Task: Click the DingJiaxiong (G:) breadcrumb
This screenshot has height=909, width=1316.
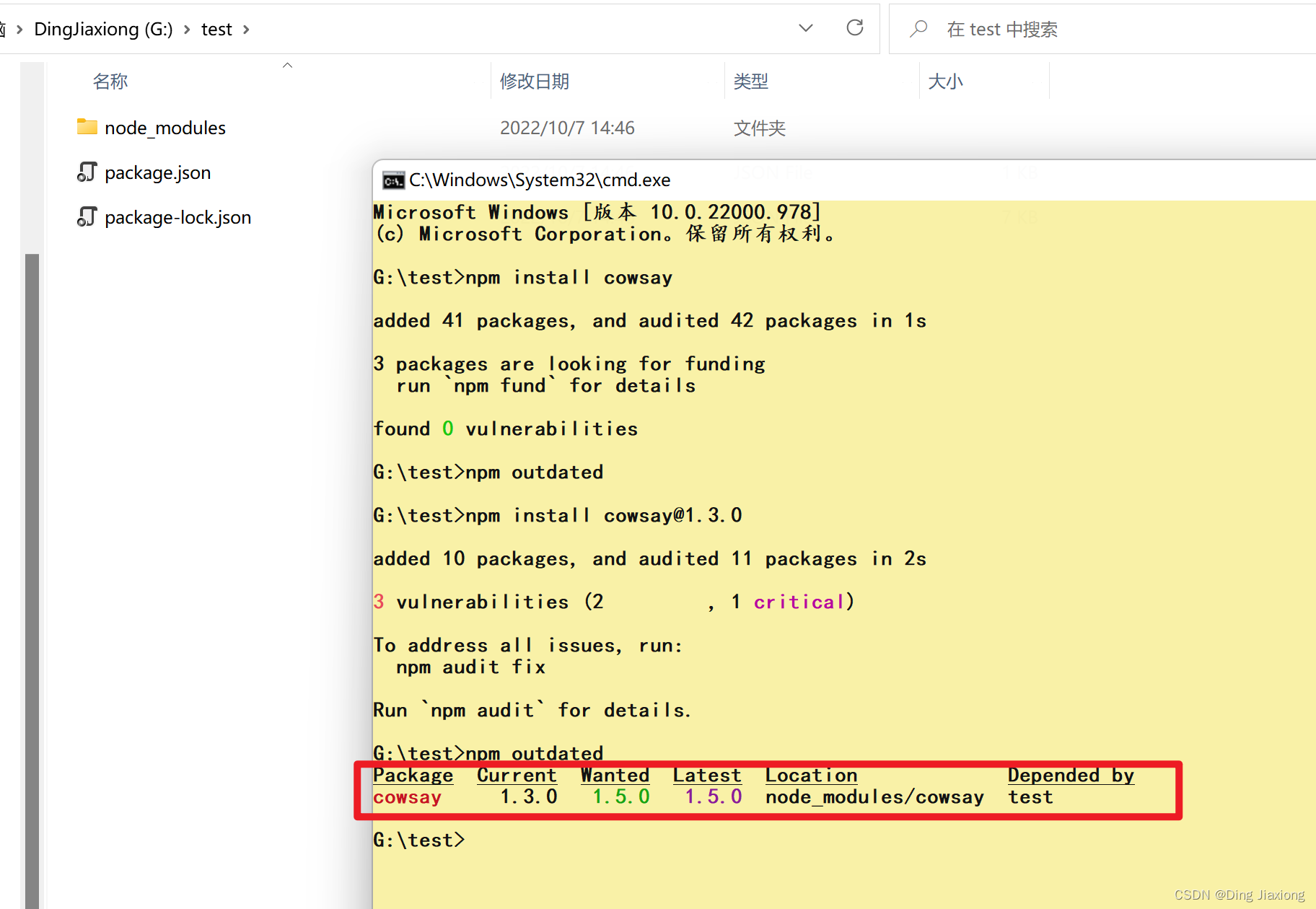Action: tap(103, 29)
